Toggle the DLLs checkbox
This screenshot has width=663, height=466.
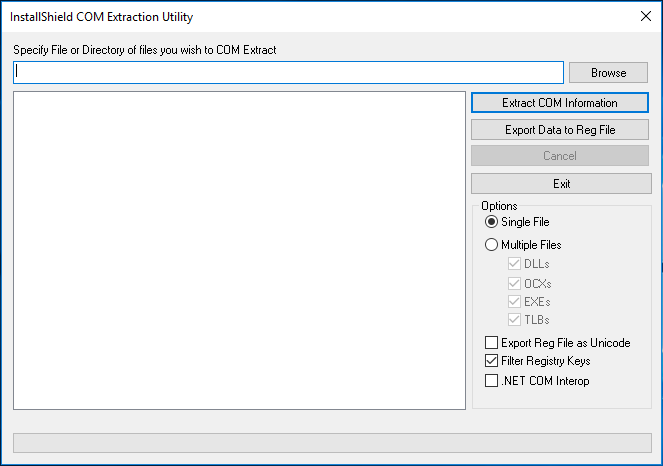click(514, 263)
